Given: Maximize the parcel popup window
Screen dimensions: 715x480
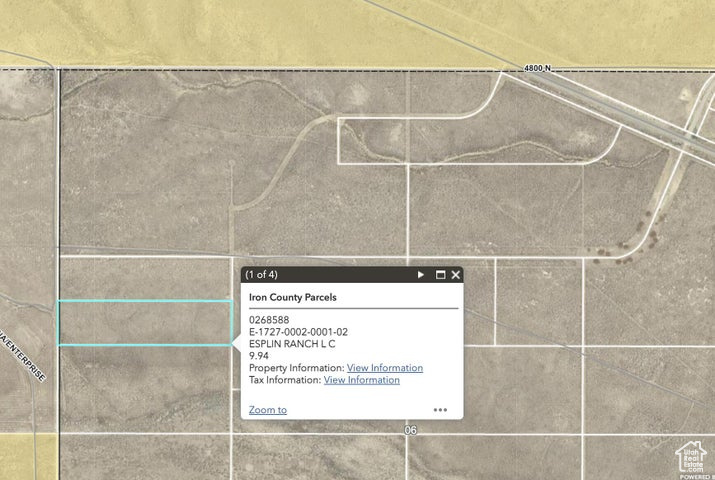Looking at the screenshot, I should pos(440,274).
